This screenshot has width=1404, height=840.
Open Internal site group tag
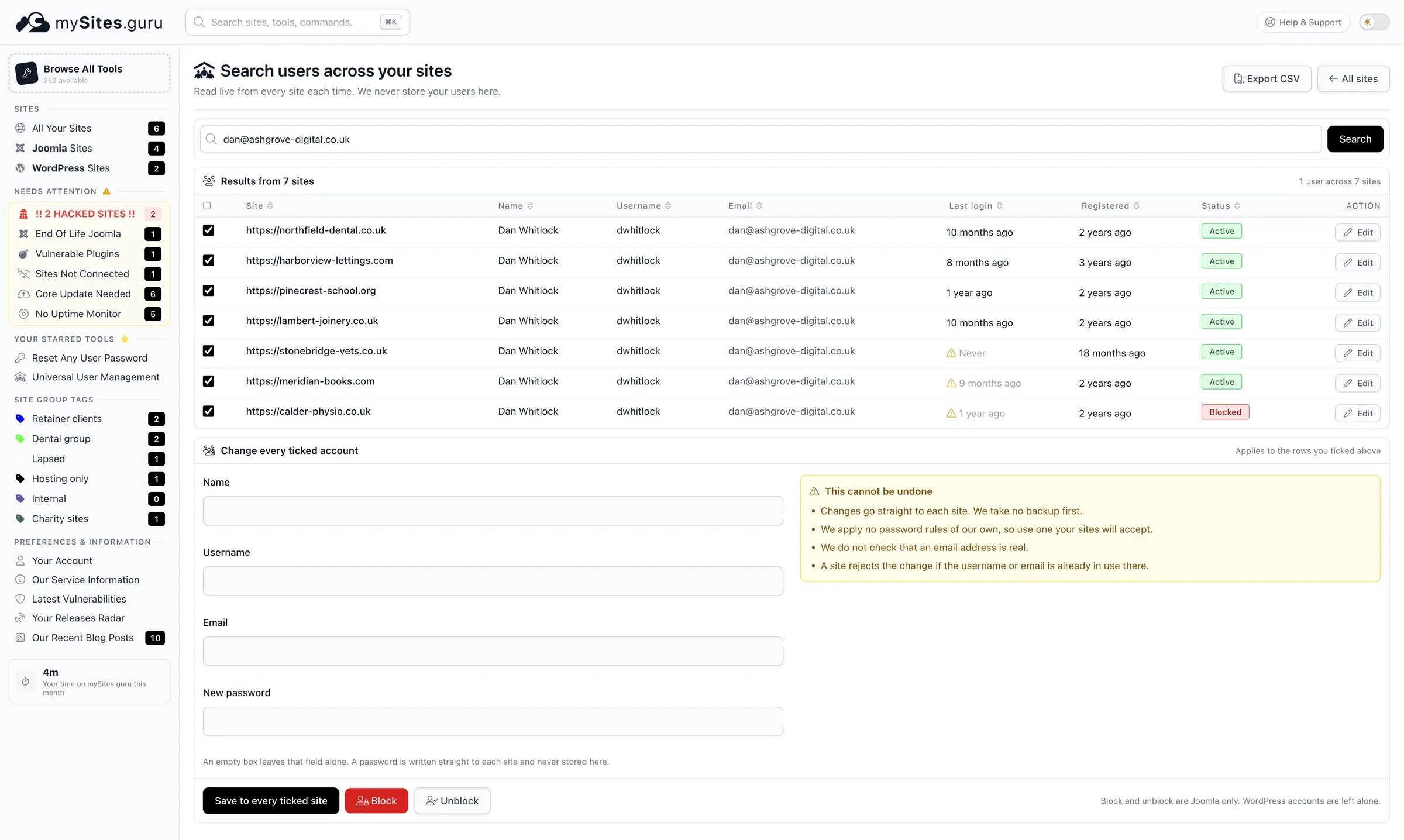(90, 499)
